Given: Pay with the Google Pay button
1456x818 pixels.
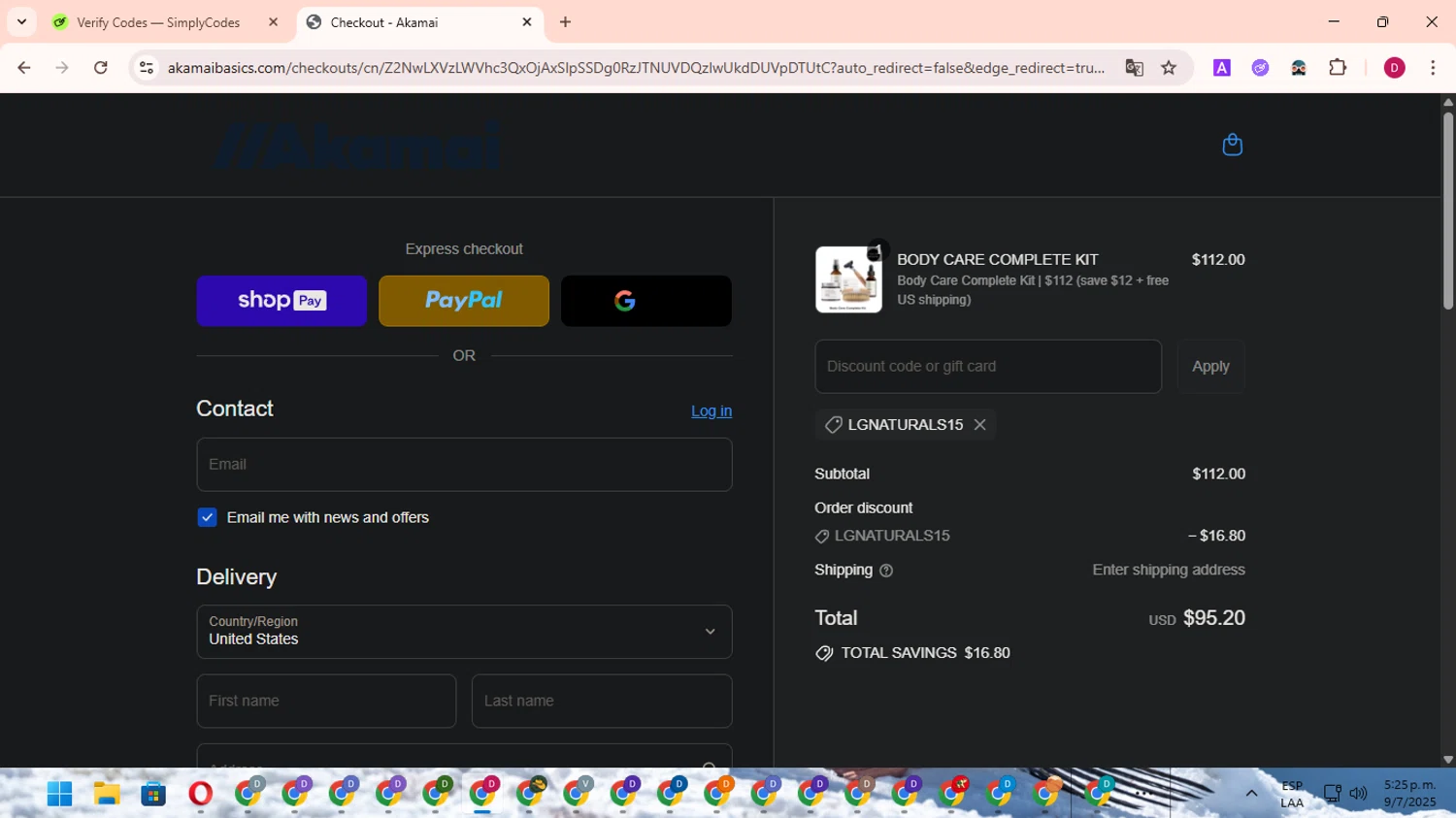Looking at the screenshot, I should tap(646, 301).
